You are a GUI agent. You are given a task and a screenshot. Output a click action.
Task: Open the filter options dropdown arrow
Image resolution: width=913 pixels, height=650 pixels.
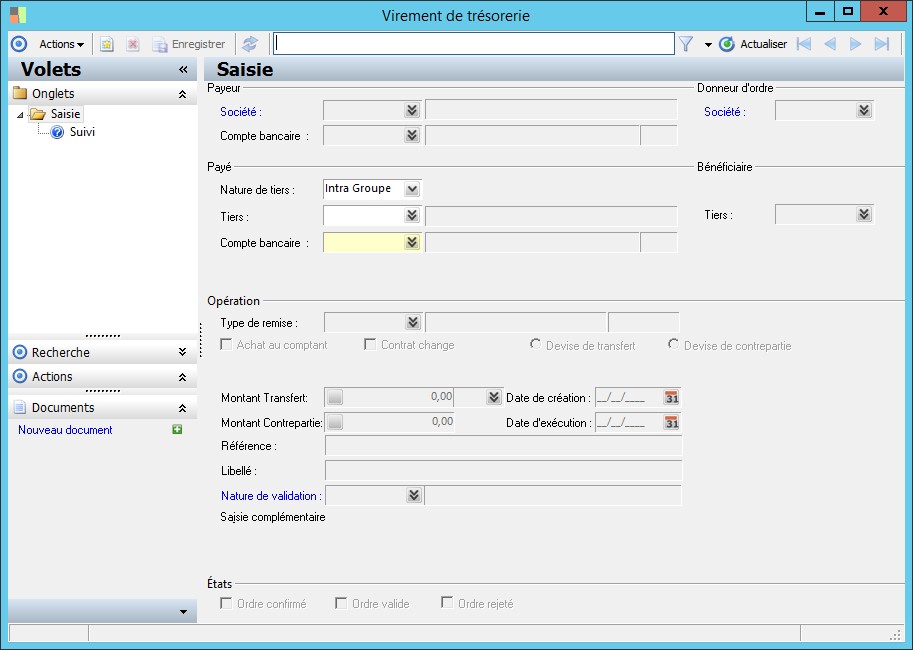point(708,44)
